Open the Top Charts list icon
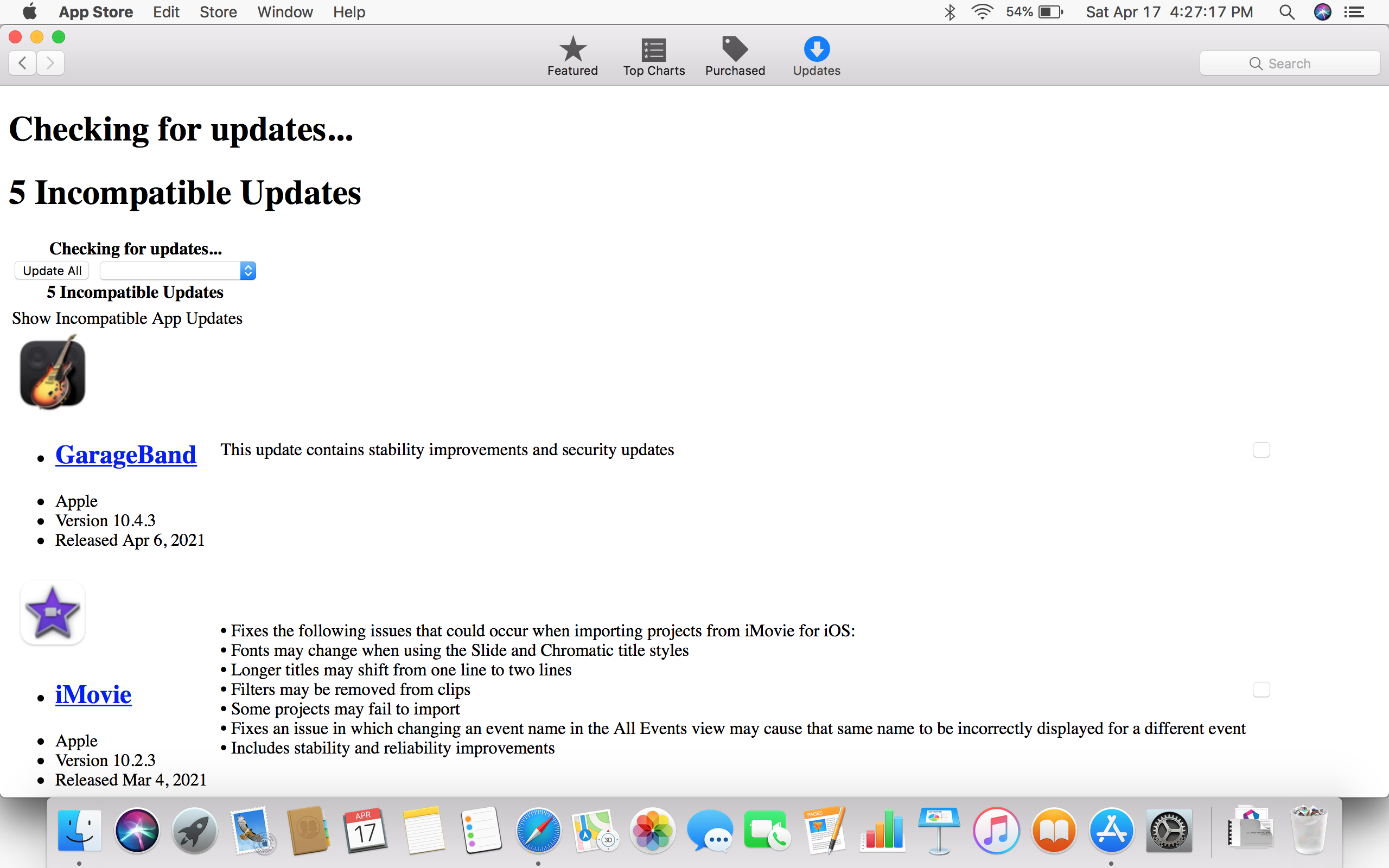This screenshot has height=868, width=1389. (x=653, y=50)
